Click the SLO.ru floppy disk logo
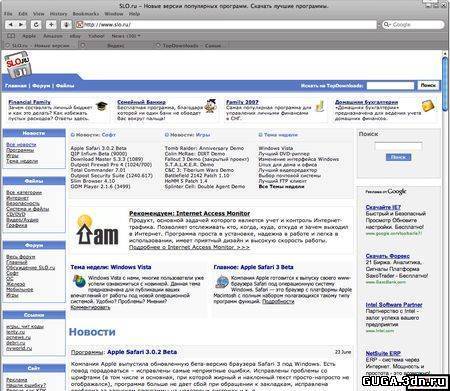The height and width of the screenshot is (391, 450). (18, 65)
